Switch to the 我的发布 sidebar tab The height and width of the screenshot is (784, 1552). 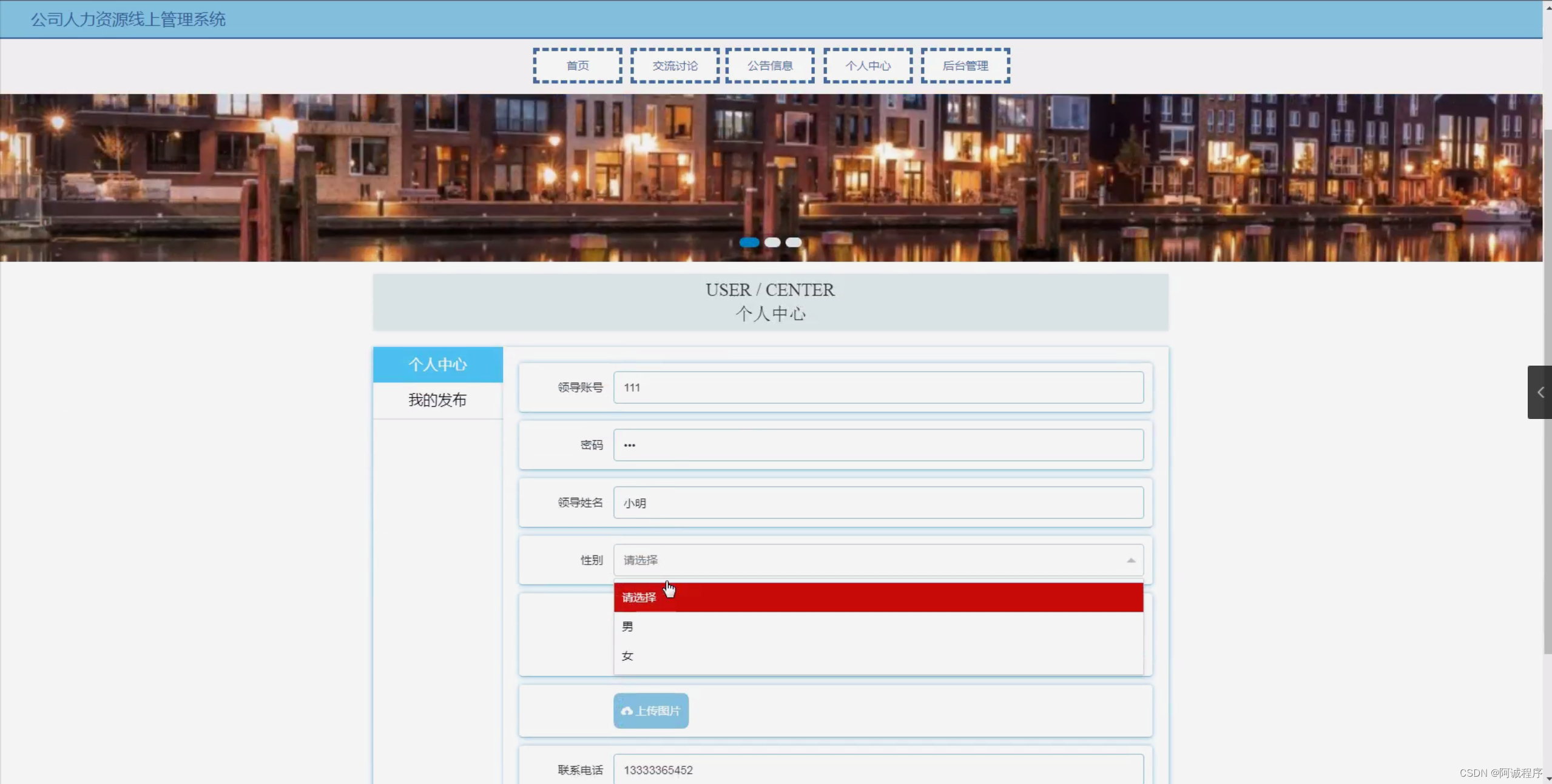(x=437, y=400)
